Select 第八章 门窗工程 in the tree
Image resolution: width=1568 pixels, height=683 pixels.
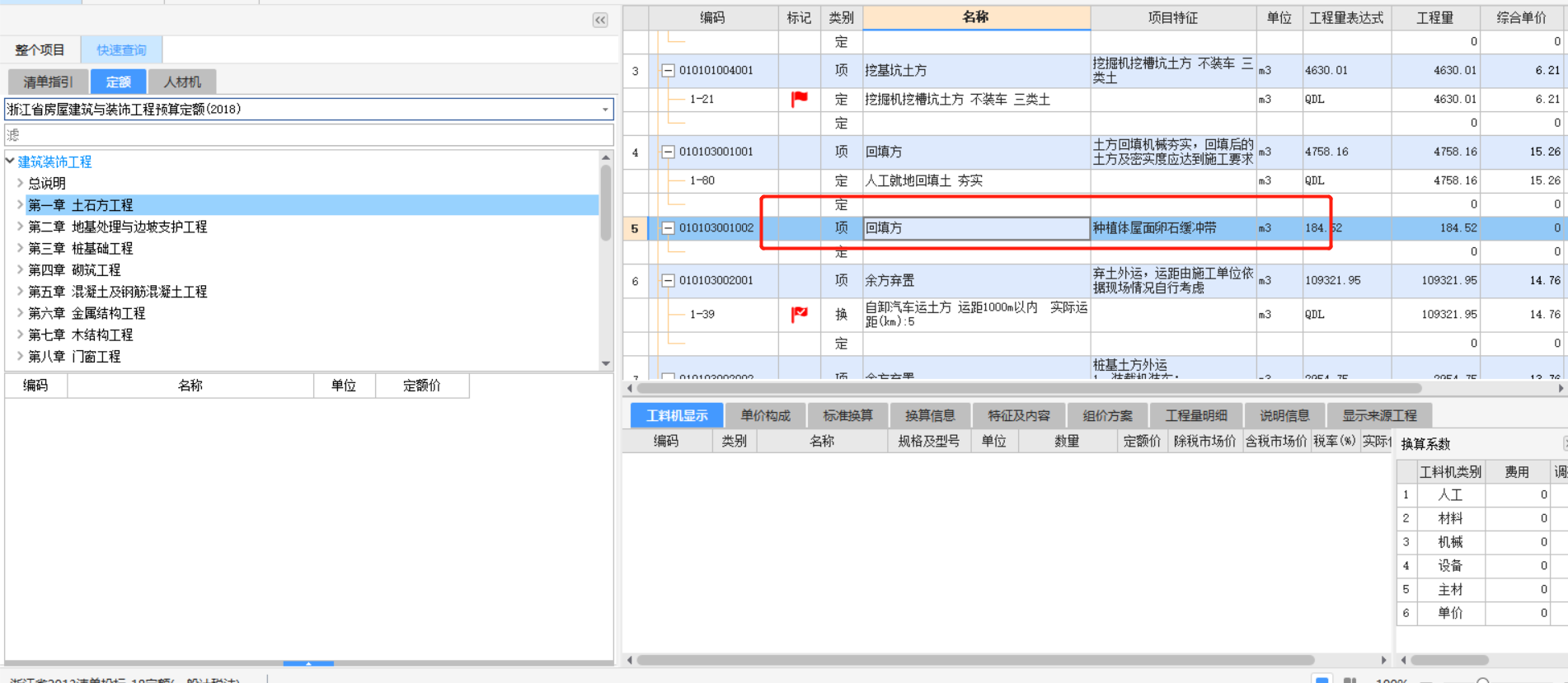[x=74, y=357]
